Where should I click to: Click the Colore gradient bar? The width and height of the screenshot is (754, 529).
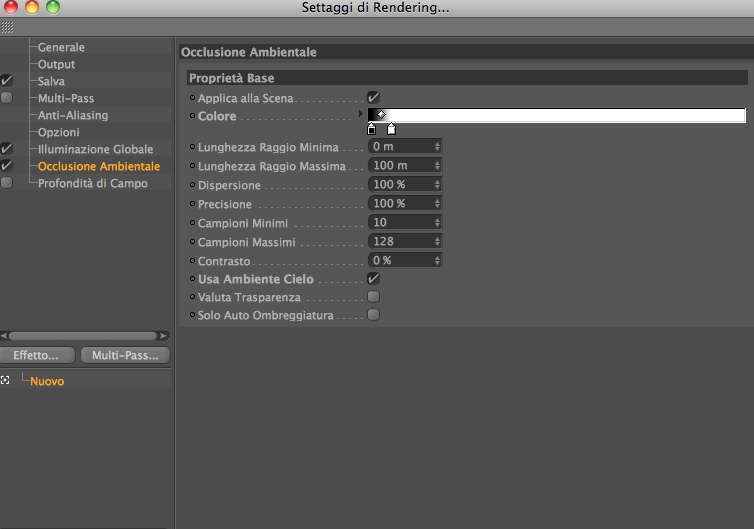tap(557, 115)
